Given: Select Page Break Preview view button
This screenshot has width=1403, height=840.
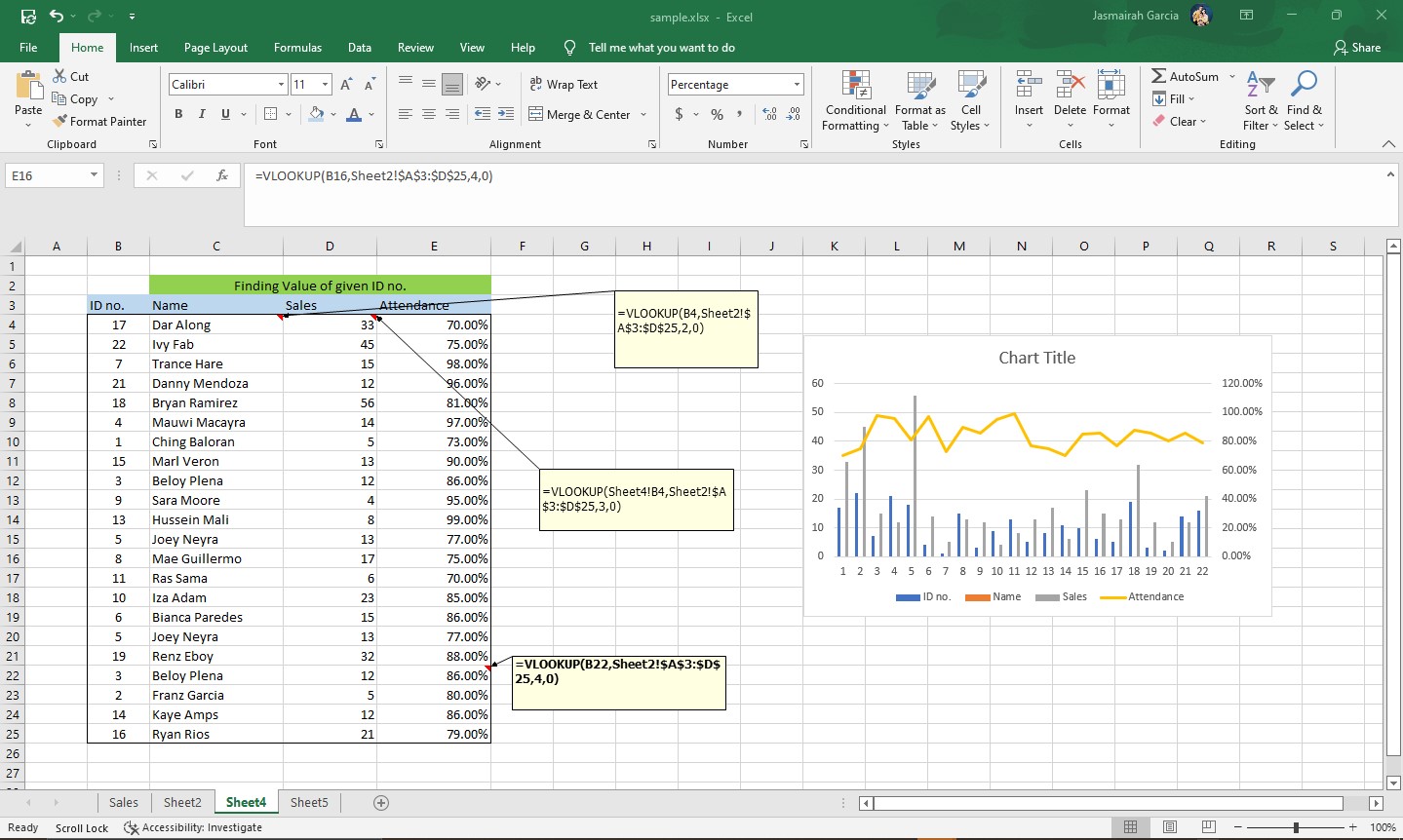Looking at the screenshot, I should 1208,826.
